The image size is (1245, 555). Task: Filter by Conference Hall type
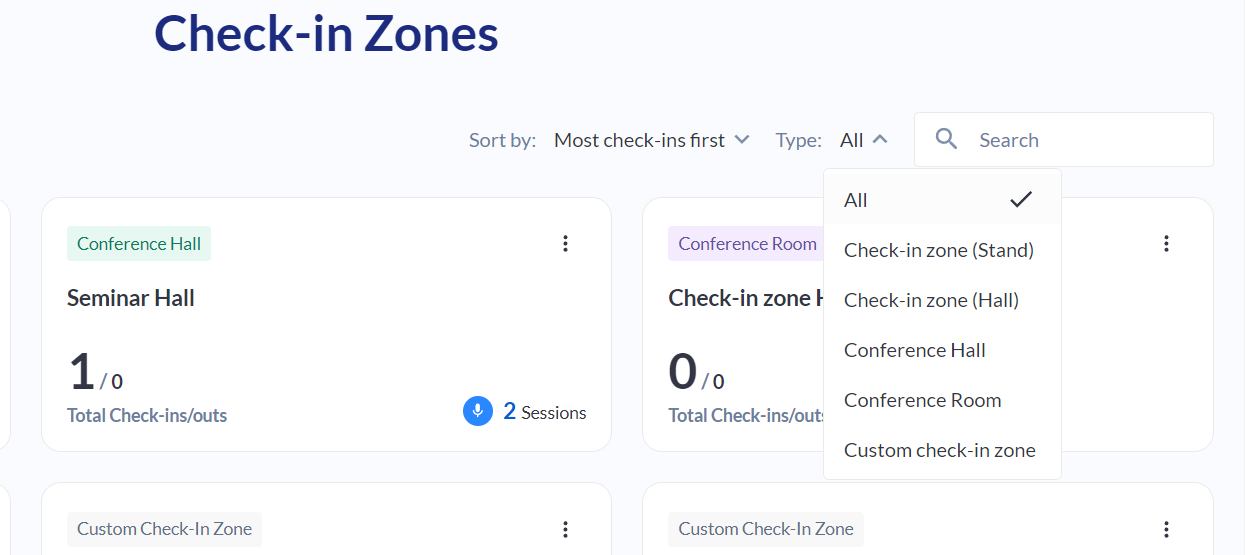914,350
